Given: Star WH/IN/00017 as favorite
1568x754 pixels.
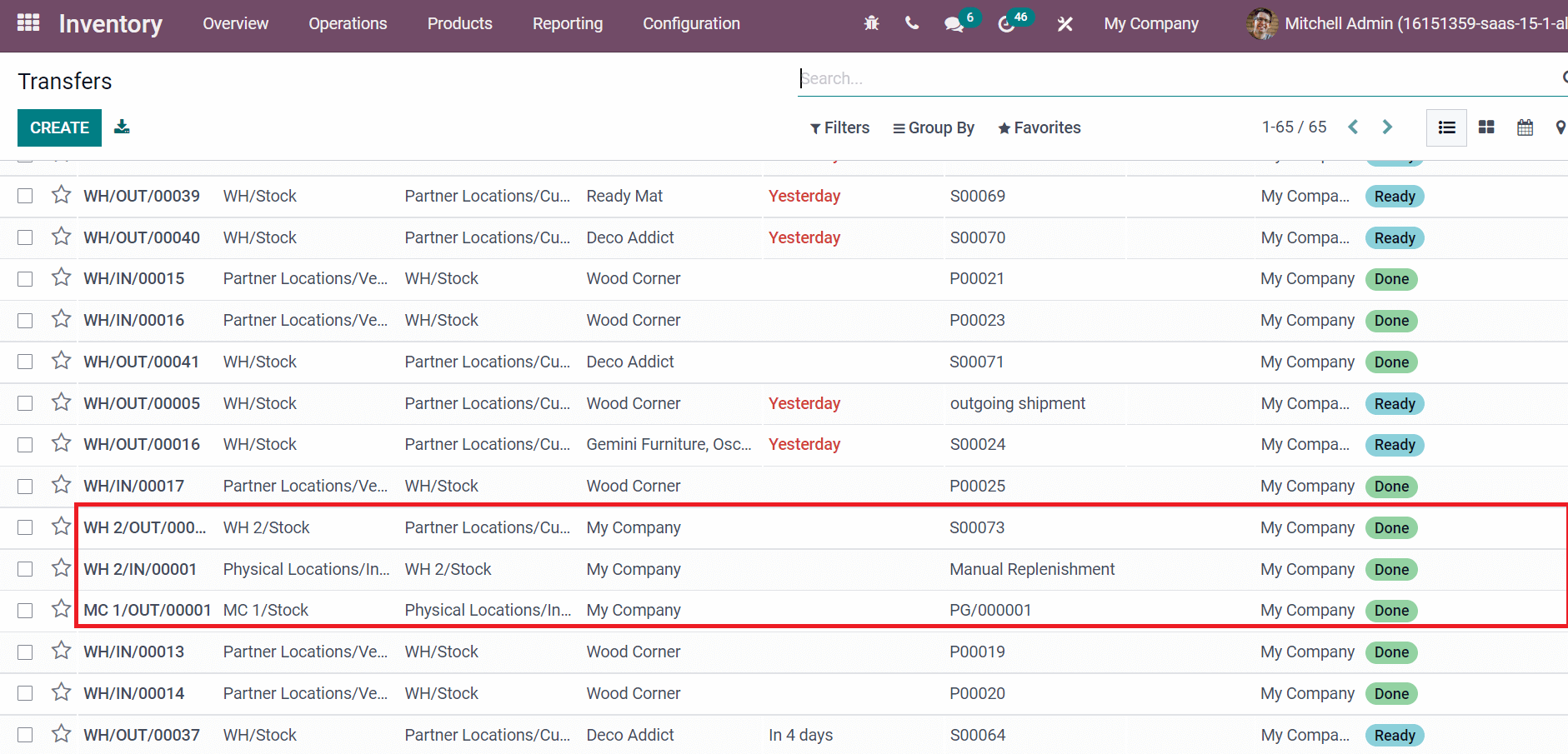Looking at the screenshot, I should [61, 485].
